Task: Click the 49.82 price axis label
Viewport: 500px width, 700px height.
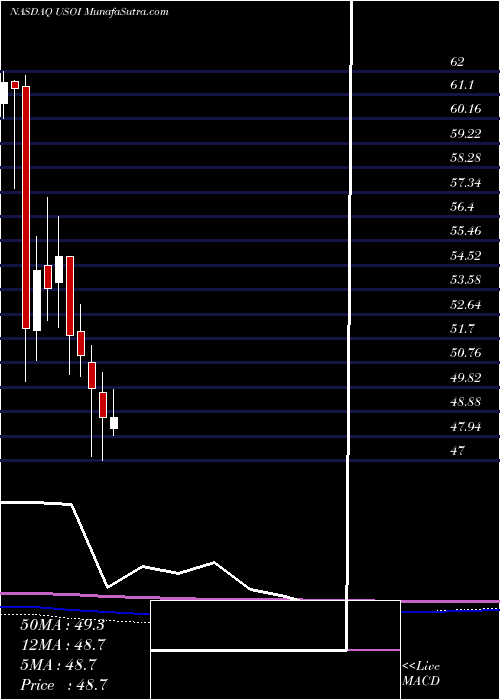Action: [x=465, y=378]
